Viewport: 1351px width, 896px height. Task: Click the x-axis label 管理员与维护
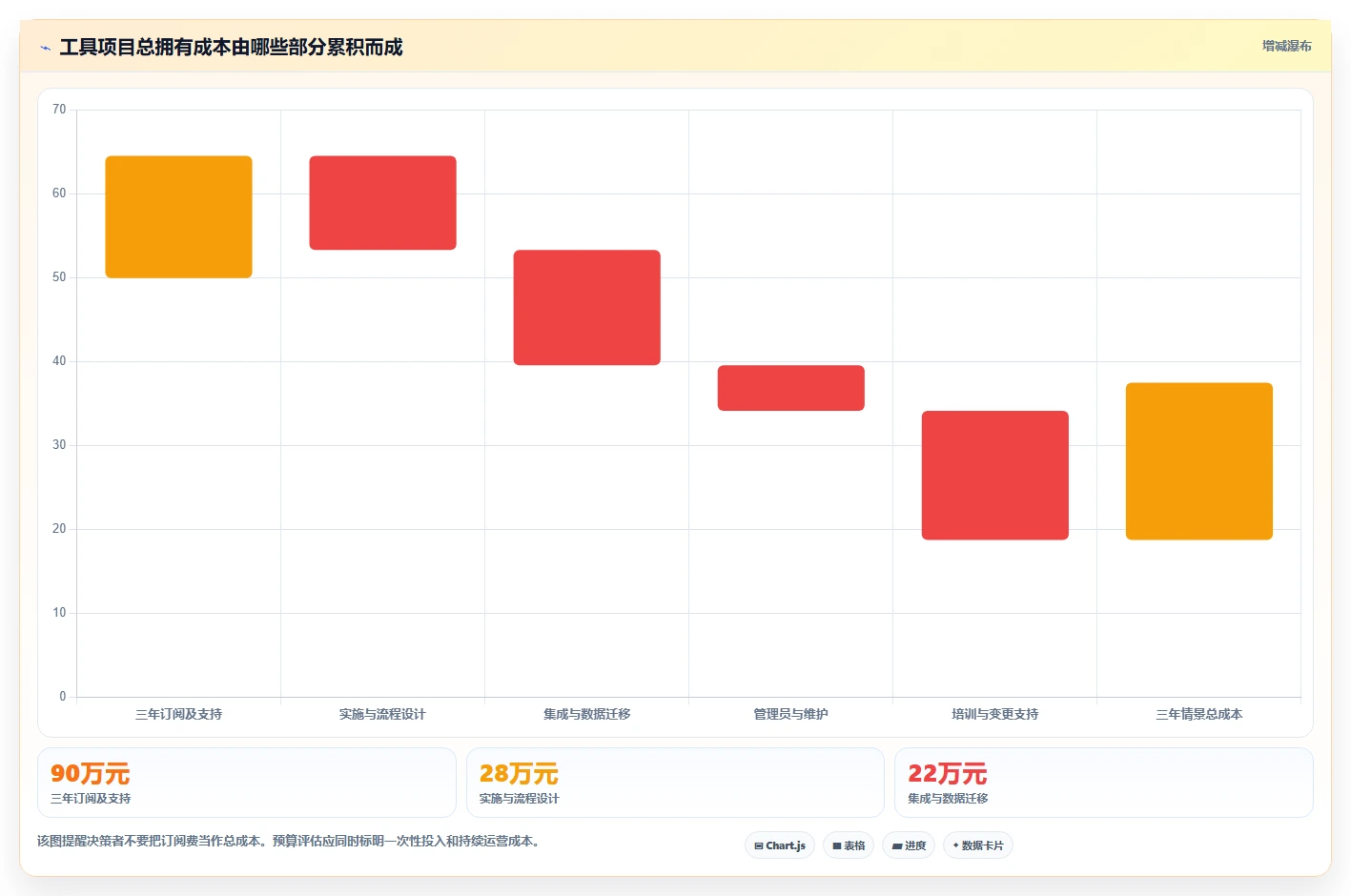(790, 714)
